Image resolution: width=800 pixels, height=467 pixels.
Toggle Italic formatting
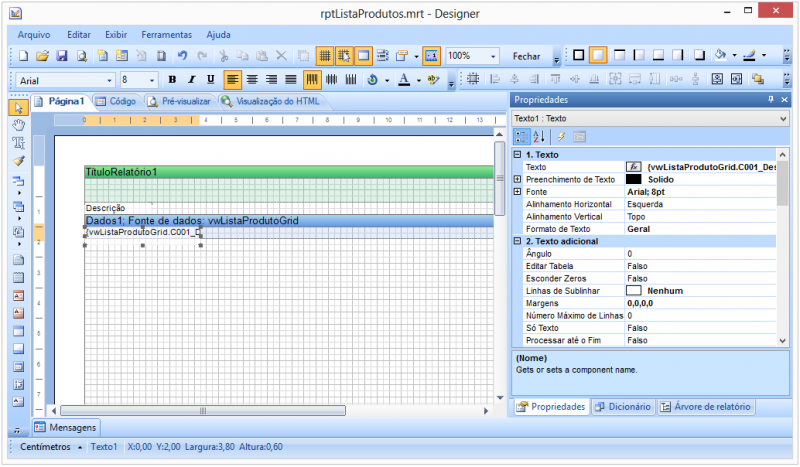point(191,79)
